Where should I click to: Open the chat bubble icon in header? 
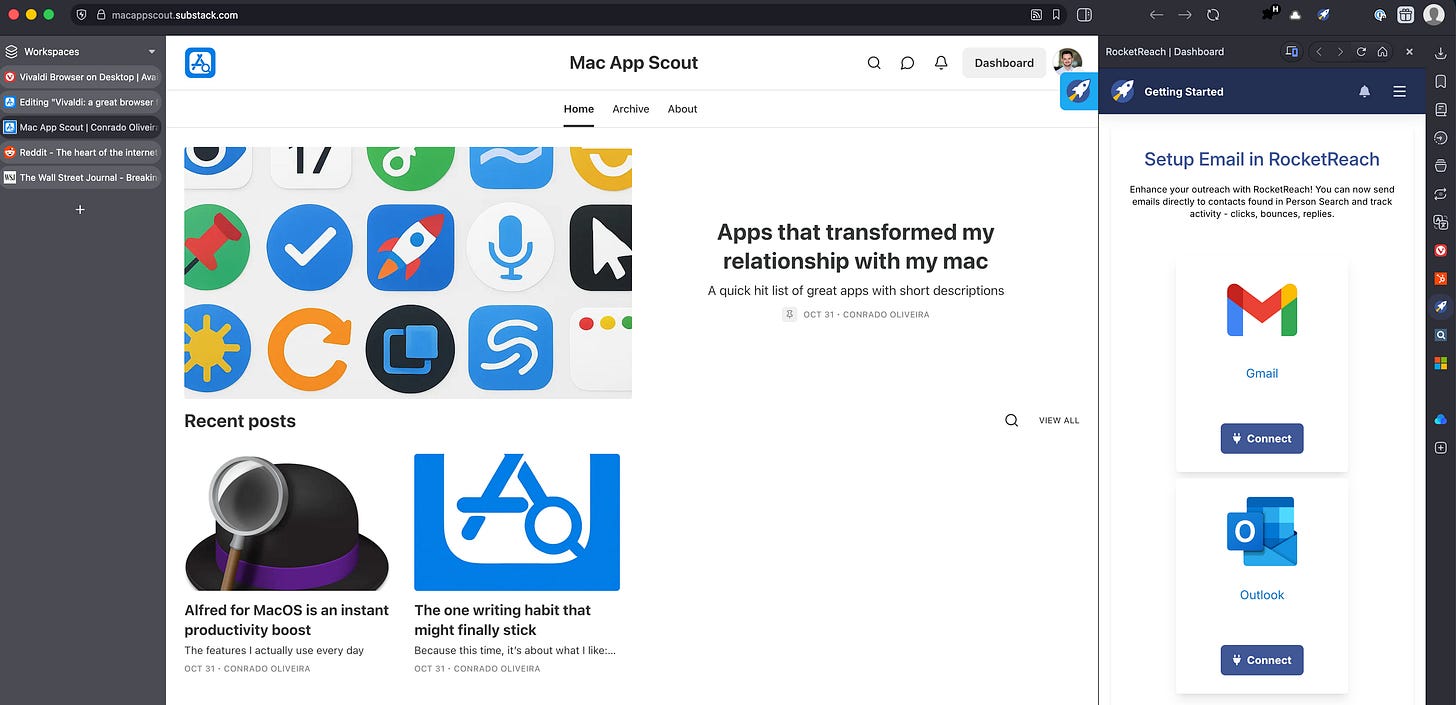(907, 62)
